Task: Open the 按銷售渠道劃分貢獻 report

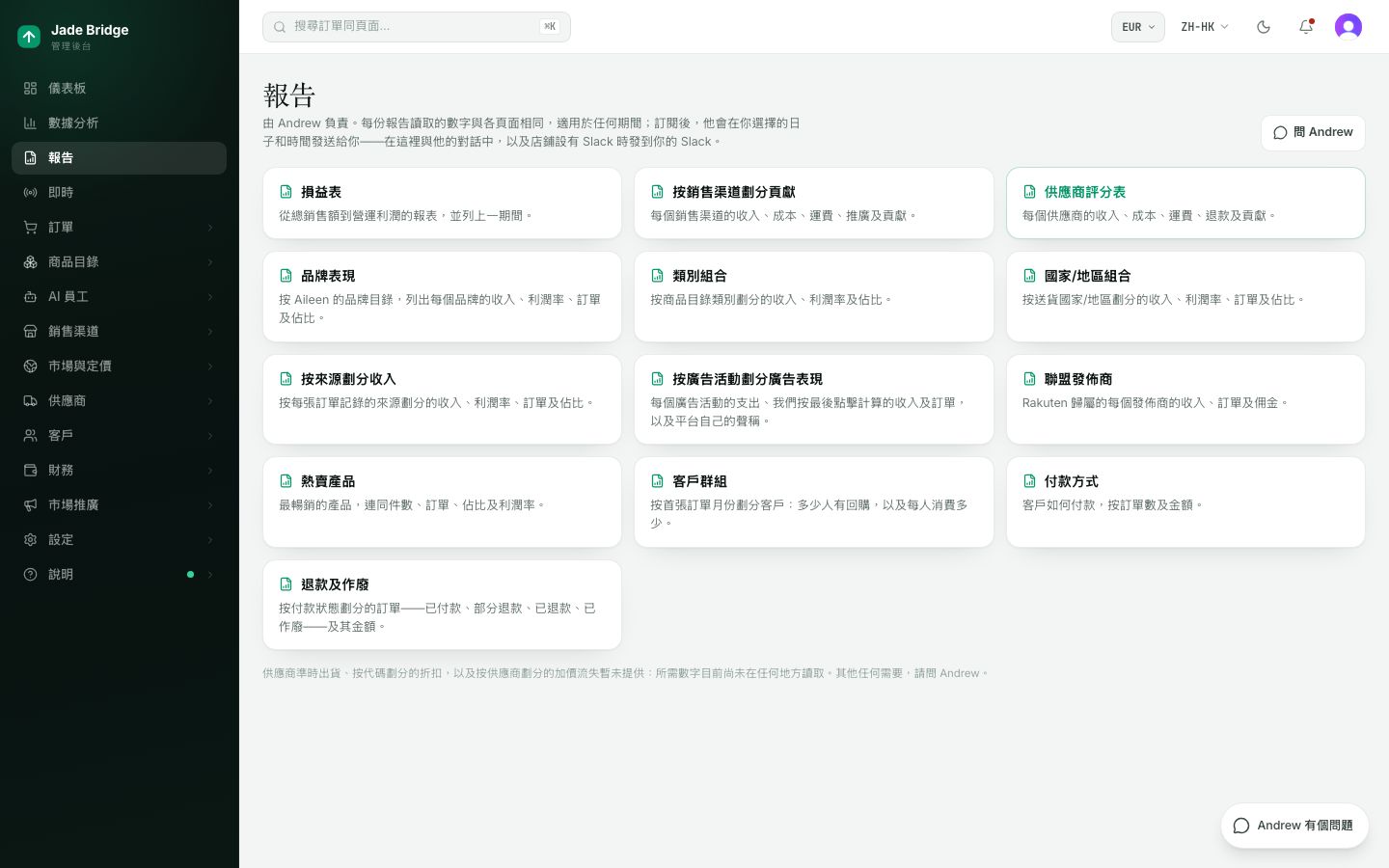Action: point(814,203)
